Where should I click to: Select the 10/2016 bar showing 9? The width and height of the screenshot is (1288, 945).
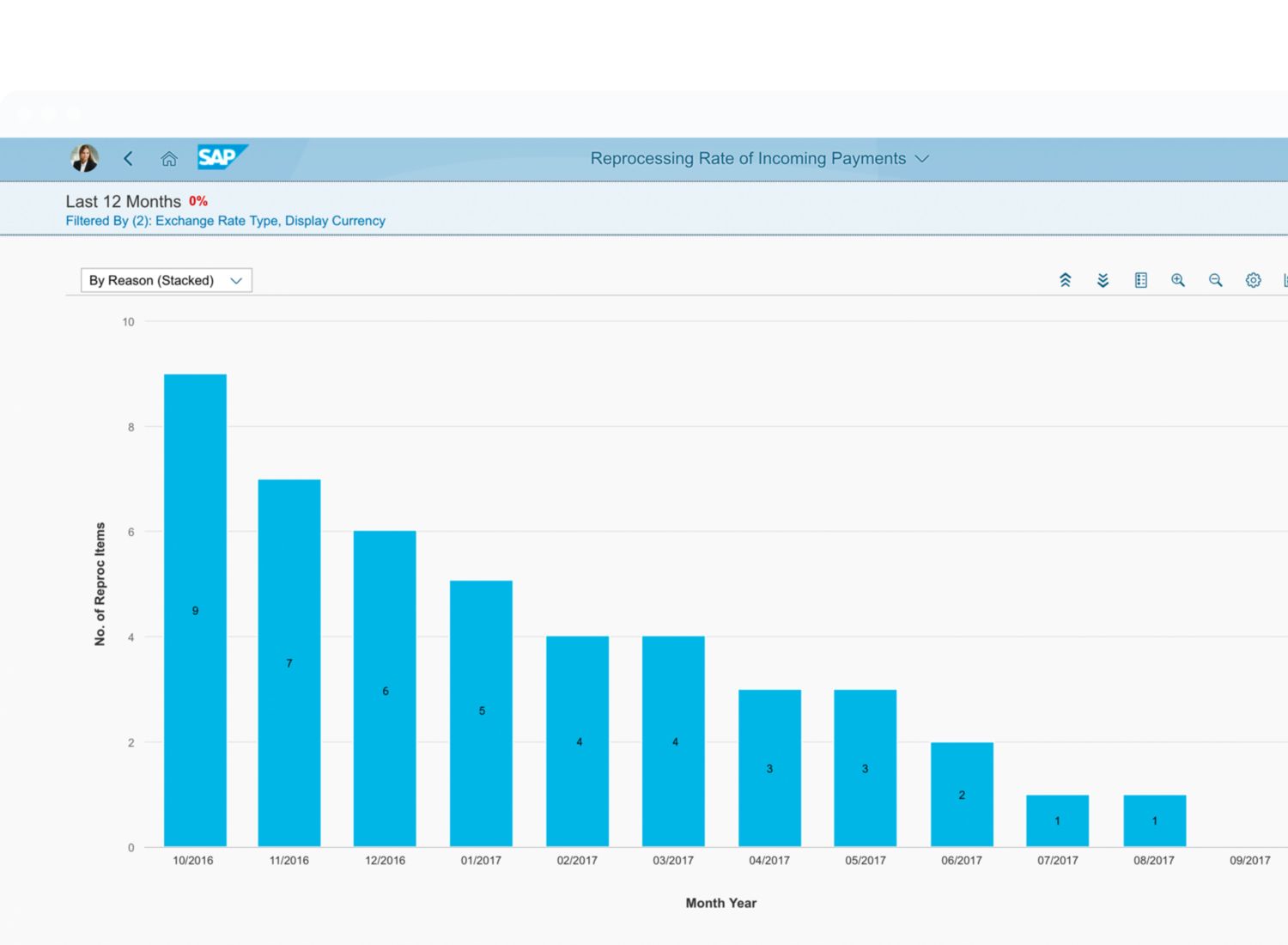[x=195, y=610]
